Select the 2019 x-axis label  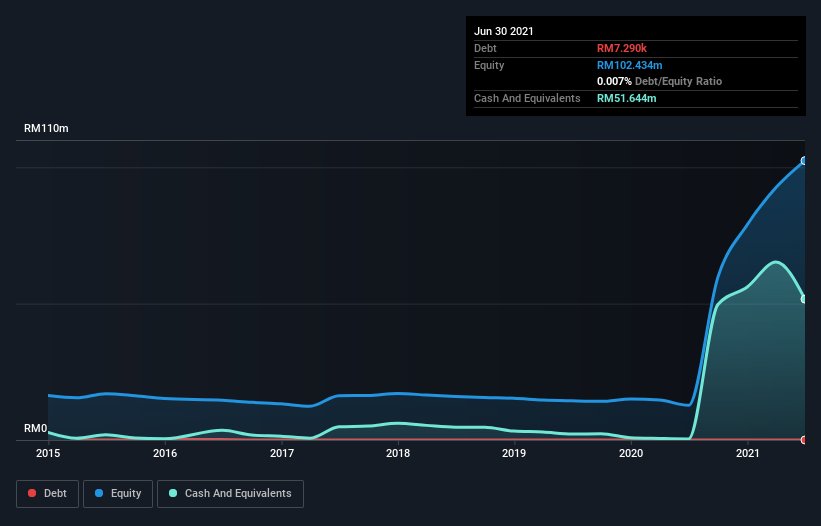tap(514, 453)
